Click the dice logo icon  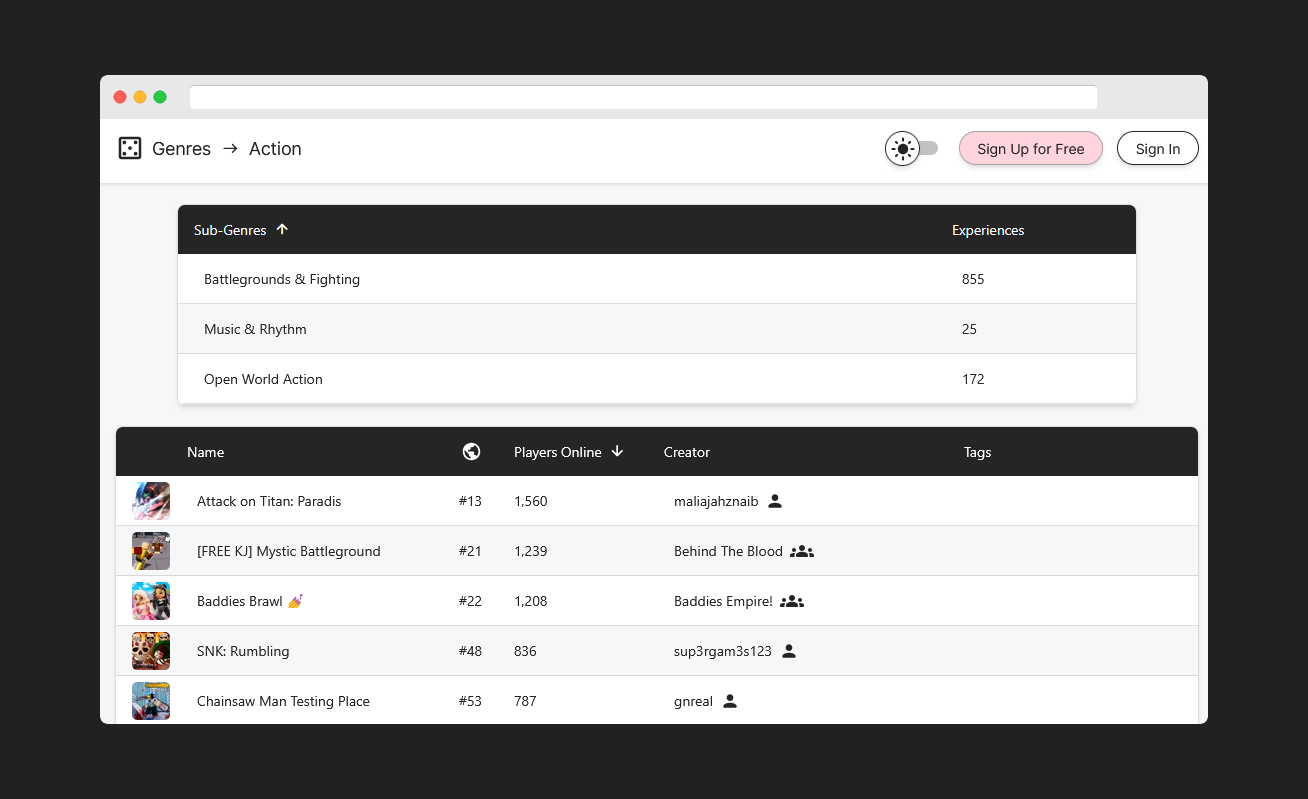[130, 148]
